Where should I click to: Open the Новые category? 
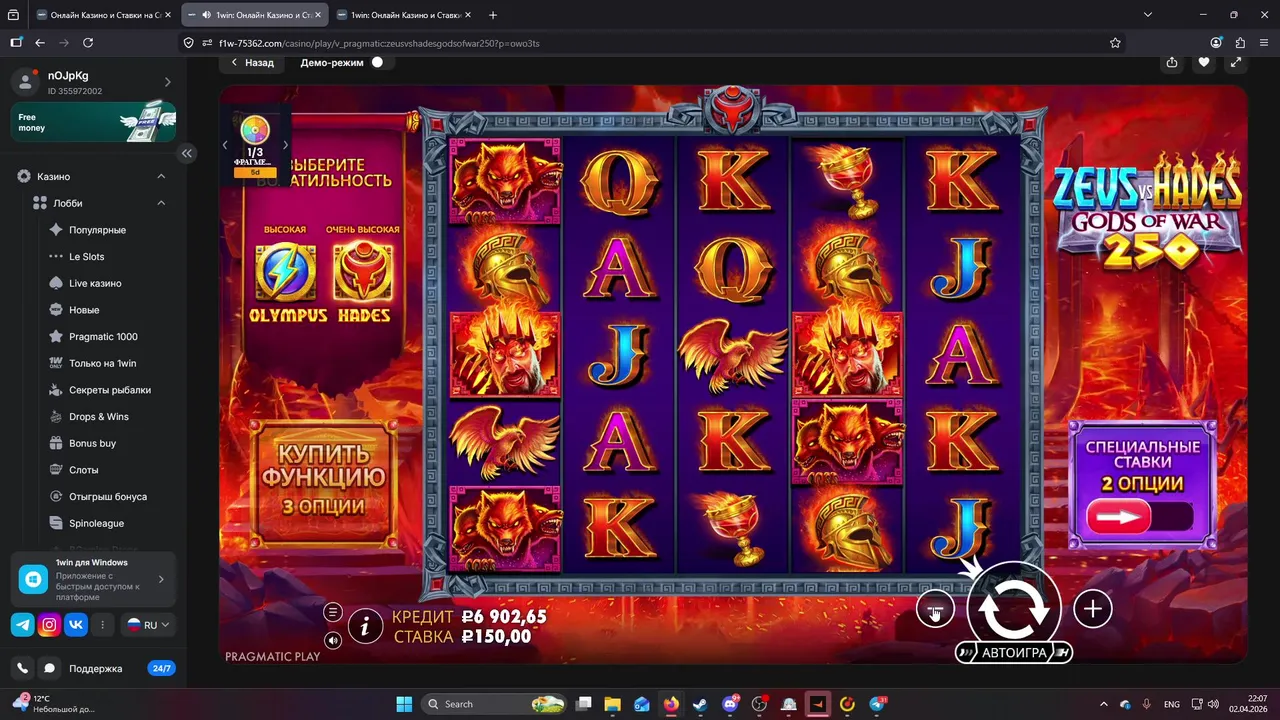(x=84, y=310)
